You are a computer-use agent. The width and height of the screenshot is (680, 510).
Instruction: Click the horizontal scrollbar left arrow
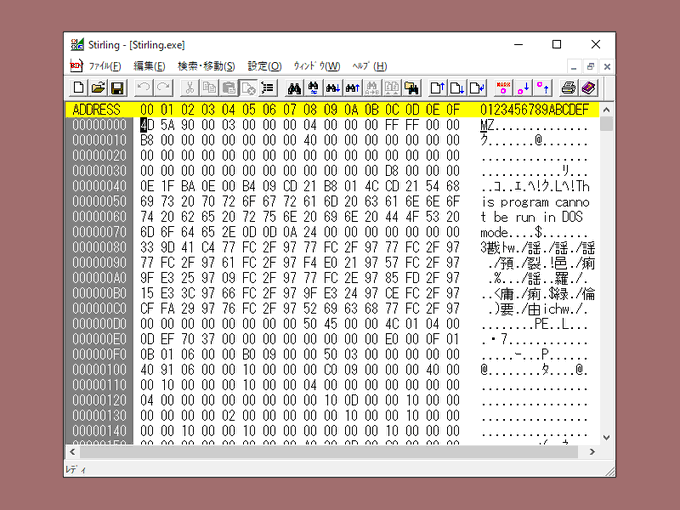pos(72,452)
